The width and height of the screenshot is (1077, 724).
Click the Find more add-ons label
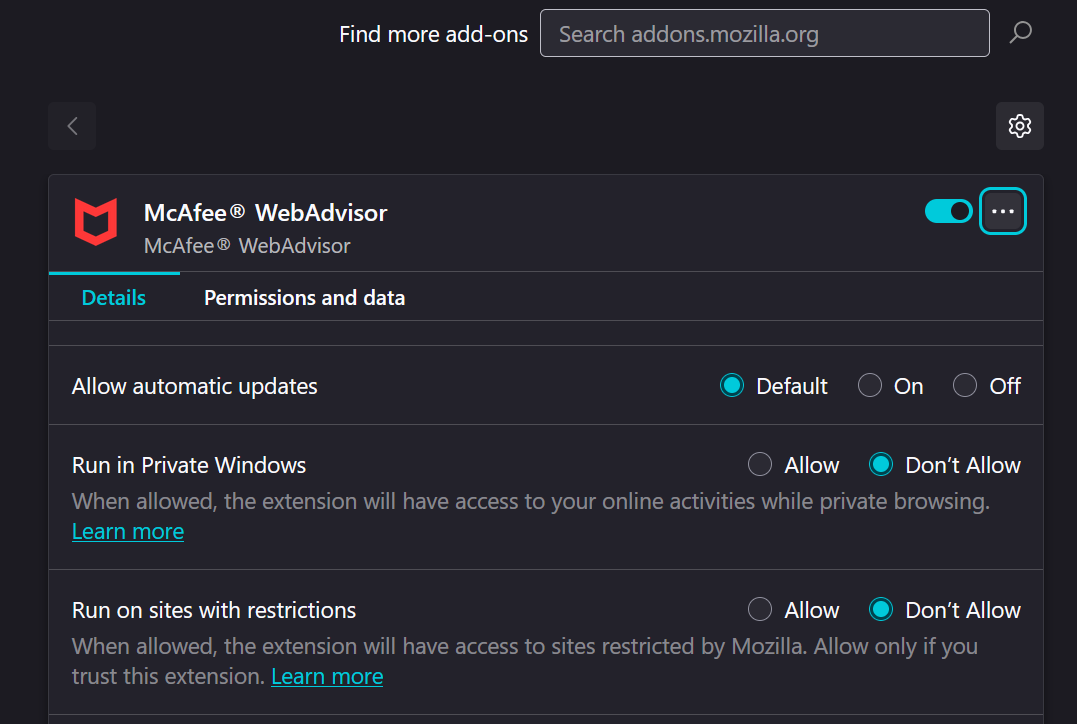coord(433,34)
